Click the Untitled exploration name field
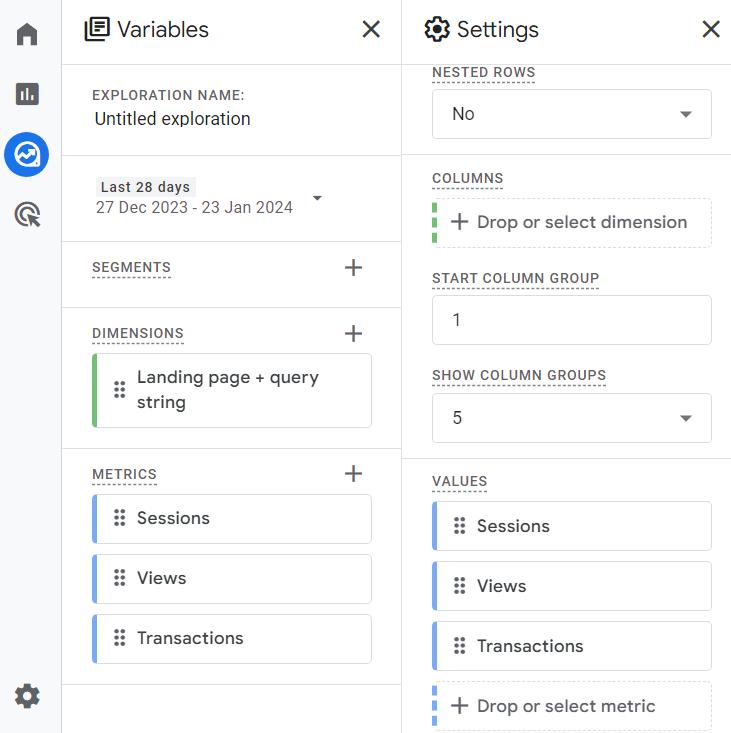Screen dimensions: 731x733 point(172,119)
